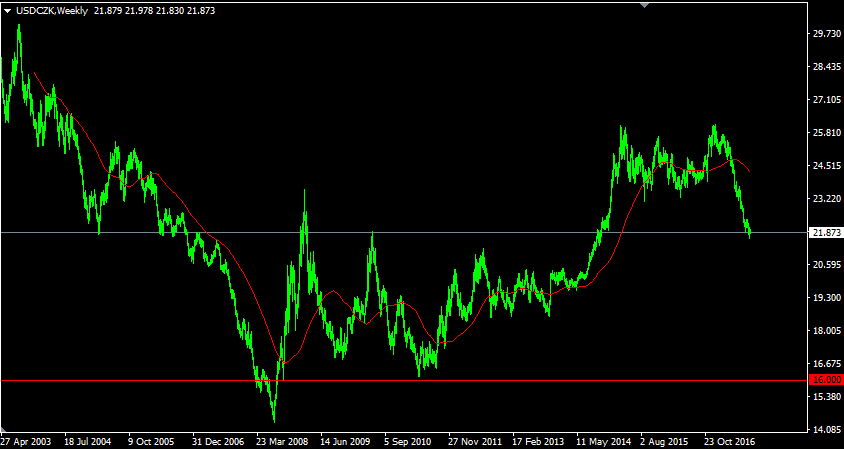Click the 28.435 price scale label
The height and width of the screenshot is (449, 844).
[x=826, y=66]
